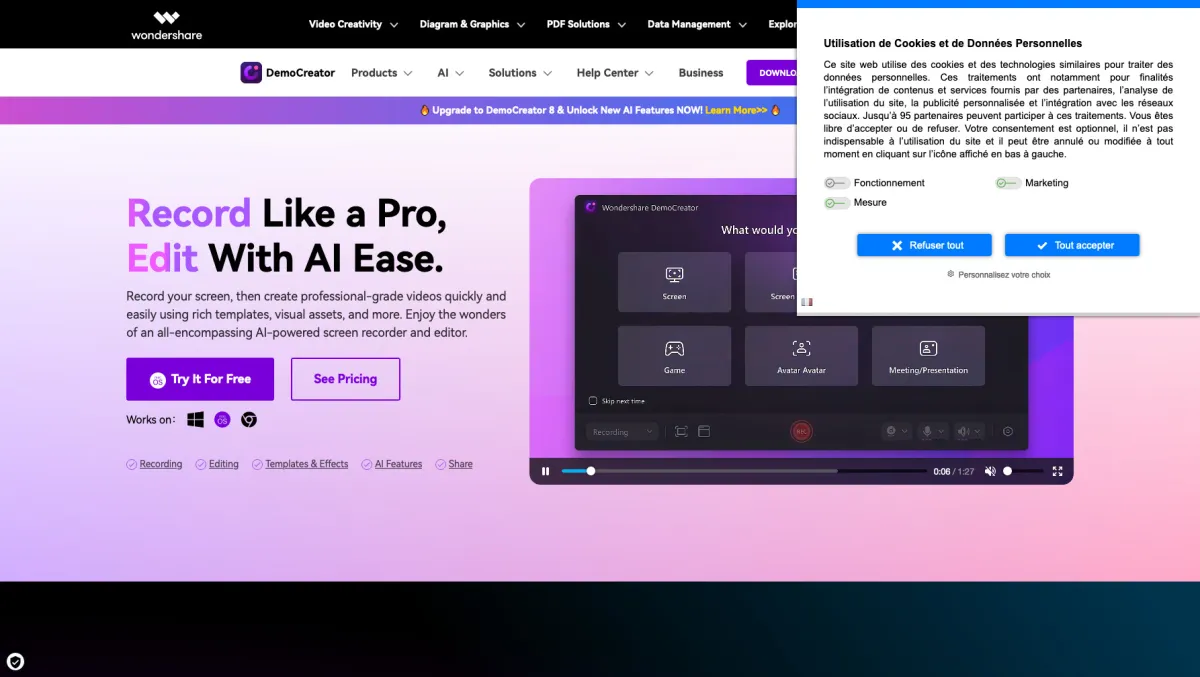Click the window capture icon

(x=704, y=431)
